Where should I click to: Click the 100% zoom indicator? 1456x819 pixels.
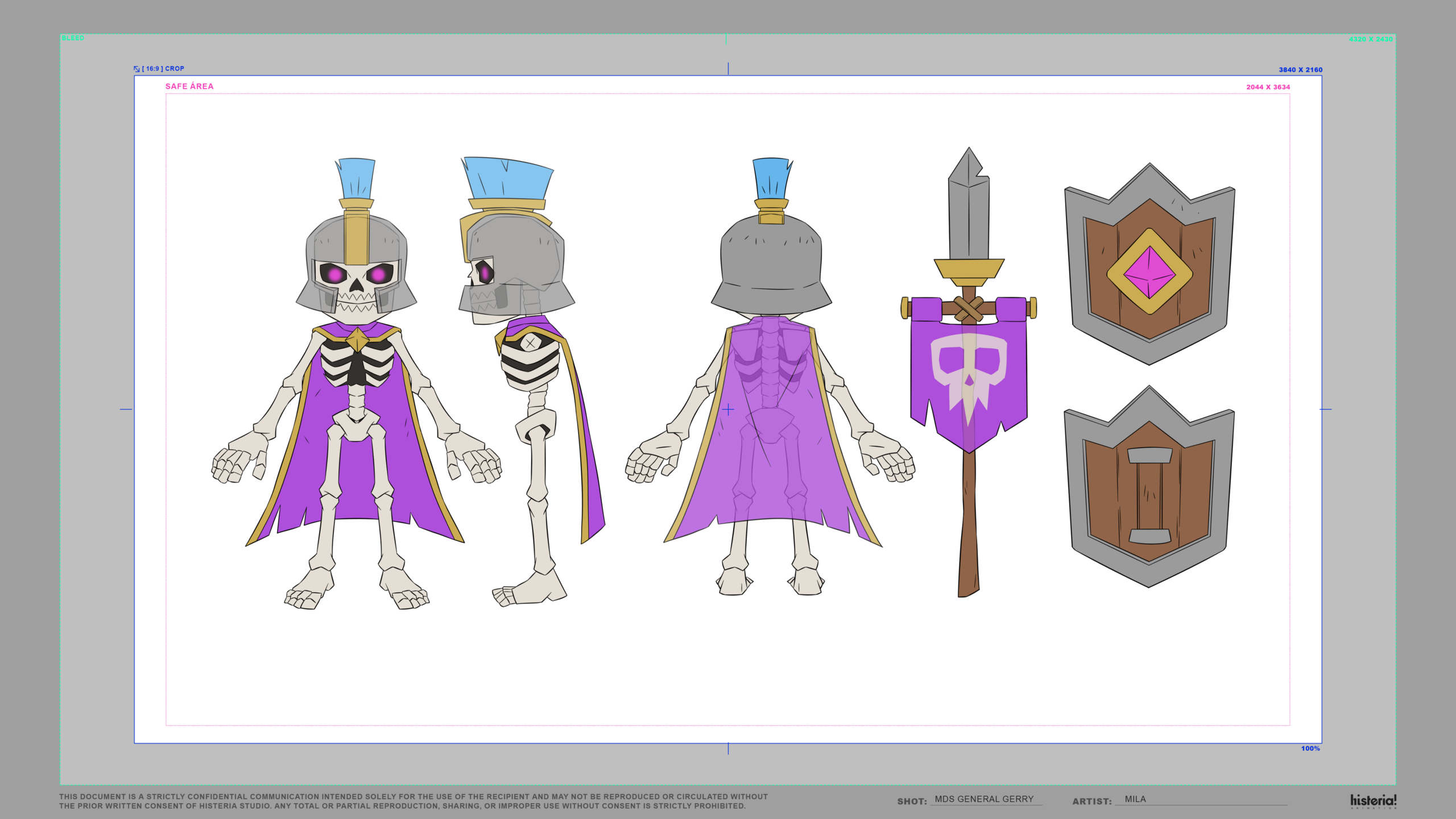(1310, 748)
